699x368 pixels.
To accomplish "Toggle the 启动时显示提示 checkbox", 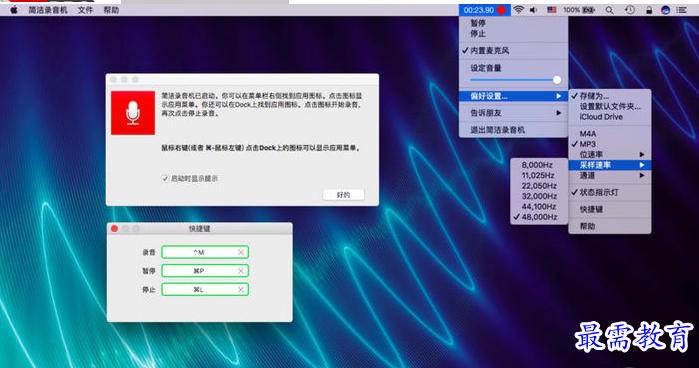I will pos(164,178).
